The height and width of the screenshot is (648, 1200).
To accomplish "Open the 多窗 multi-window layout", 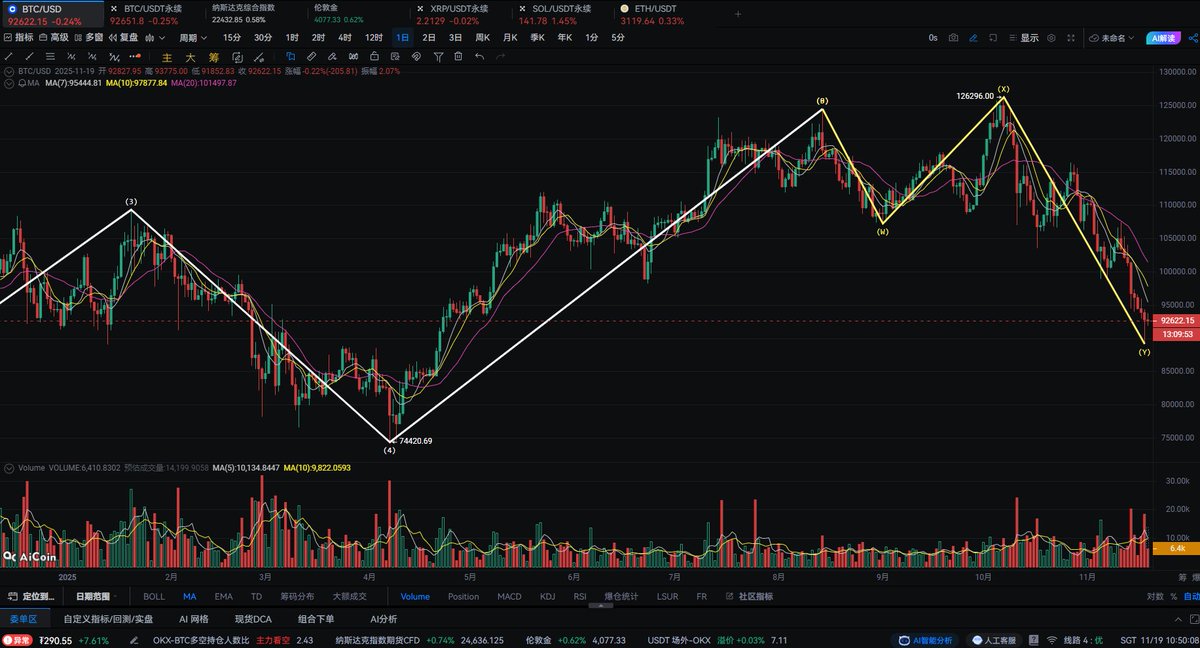I will click(x=88, y=37).
